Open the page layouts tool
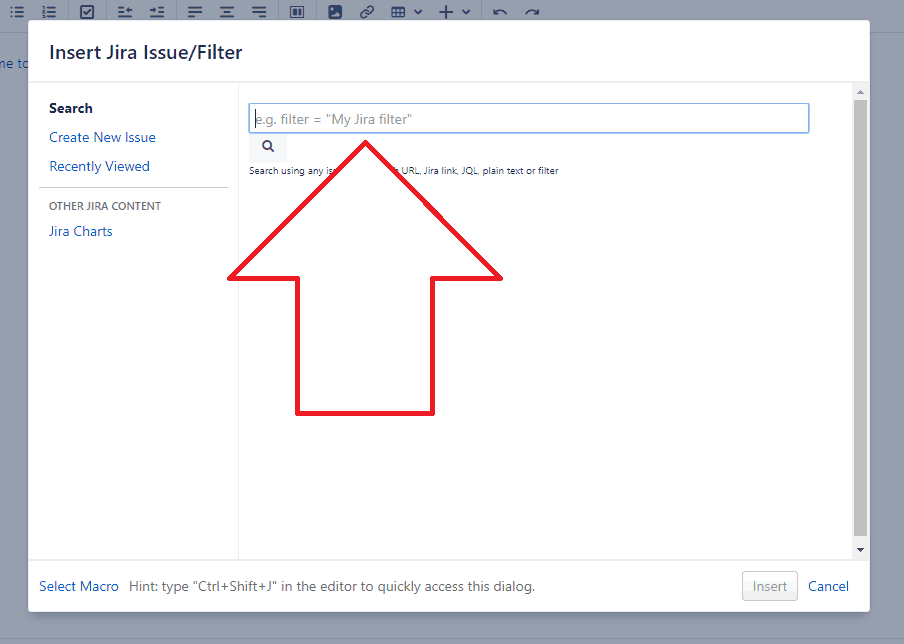The image size is (904, 644). point(297,11)
